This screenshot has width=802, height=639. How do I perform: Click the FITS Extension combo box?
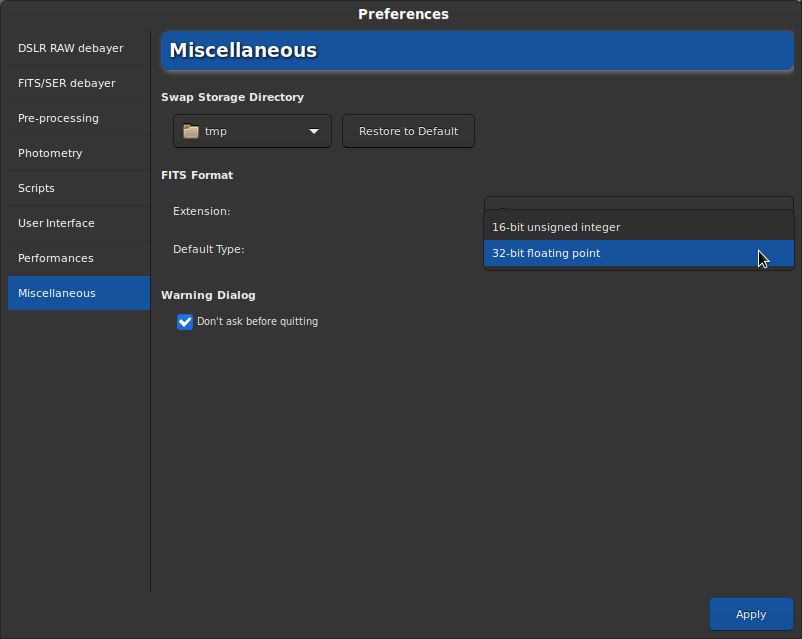(638, 203)
